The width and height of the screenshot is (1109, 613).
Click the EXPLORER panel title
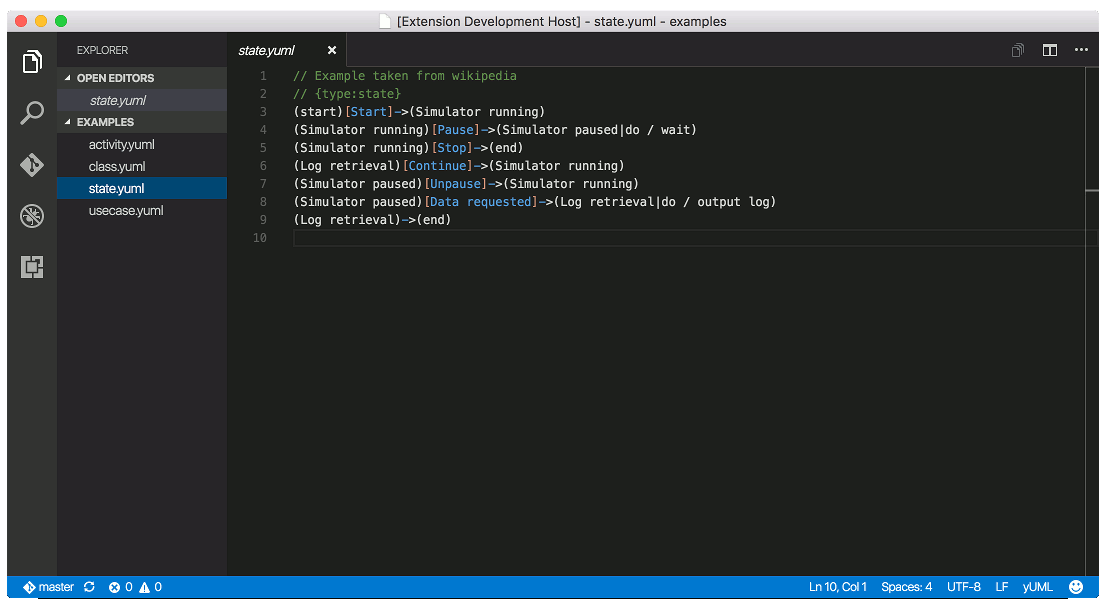(103, 50)
